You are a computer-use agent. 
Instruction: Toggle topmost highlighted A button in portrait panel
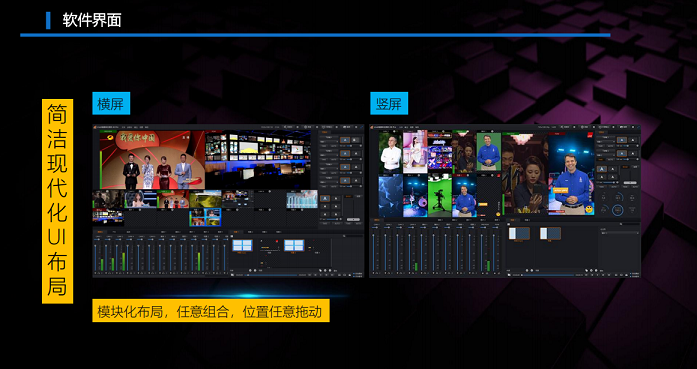click(621, 140)
